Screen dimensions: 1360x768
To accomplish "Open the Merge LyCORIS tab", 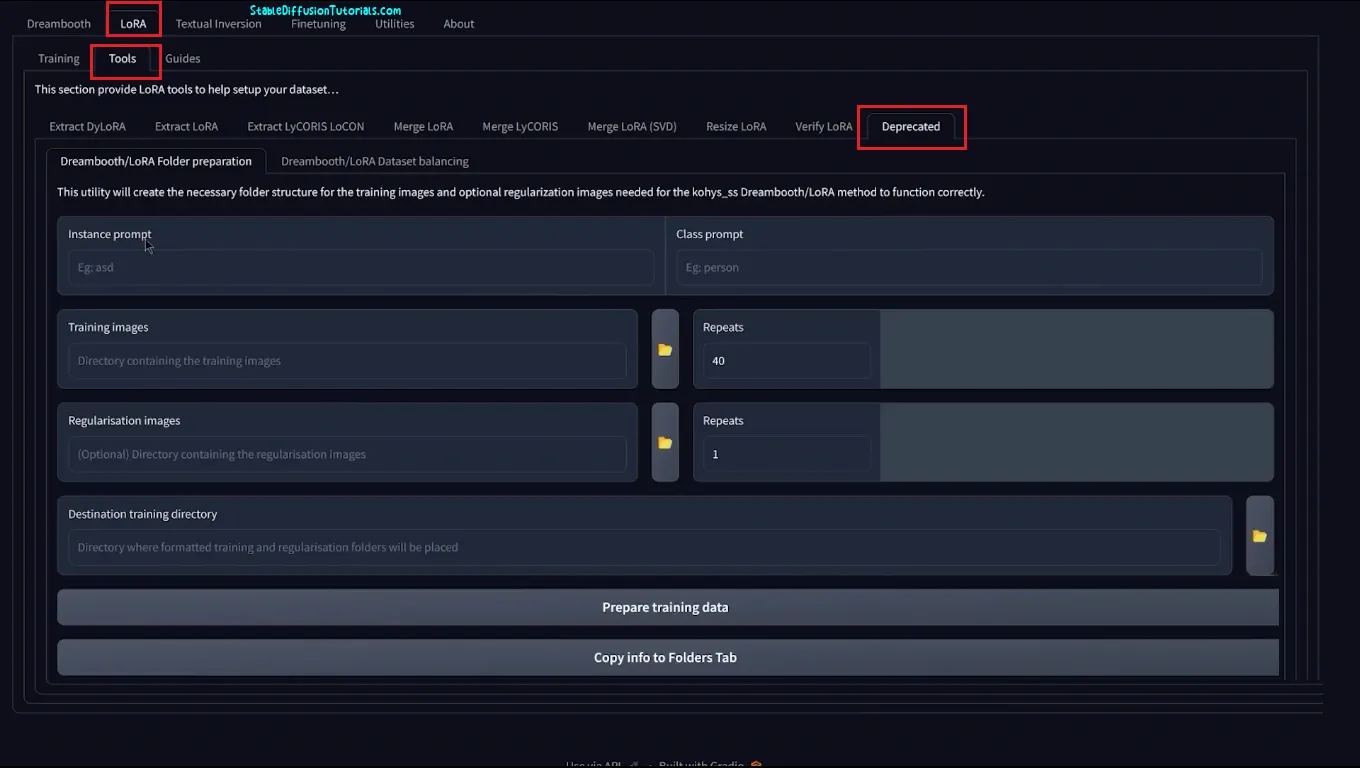I will pos(520,127).
